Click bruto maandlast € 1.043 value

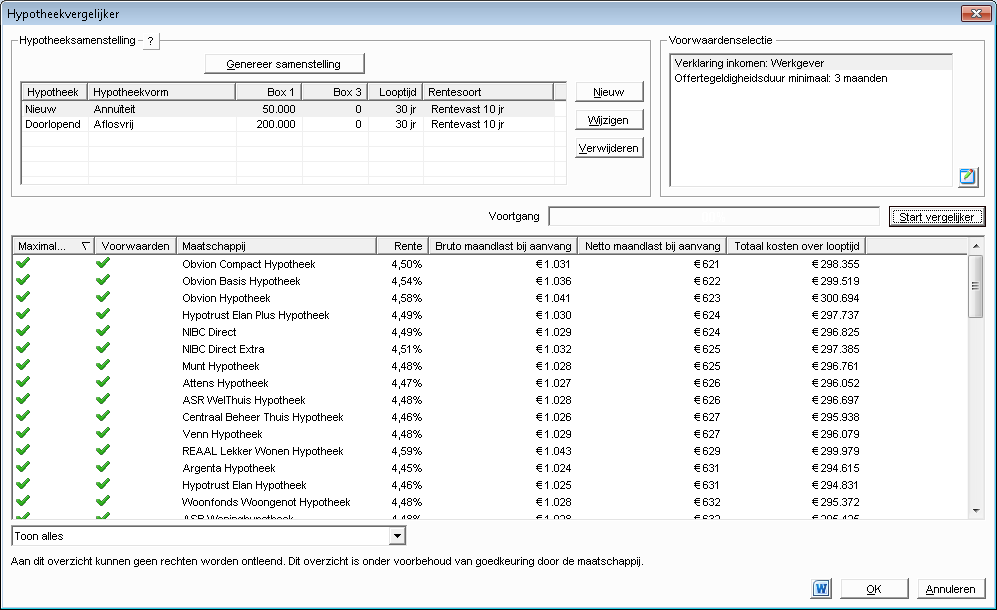coord(553,451)
